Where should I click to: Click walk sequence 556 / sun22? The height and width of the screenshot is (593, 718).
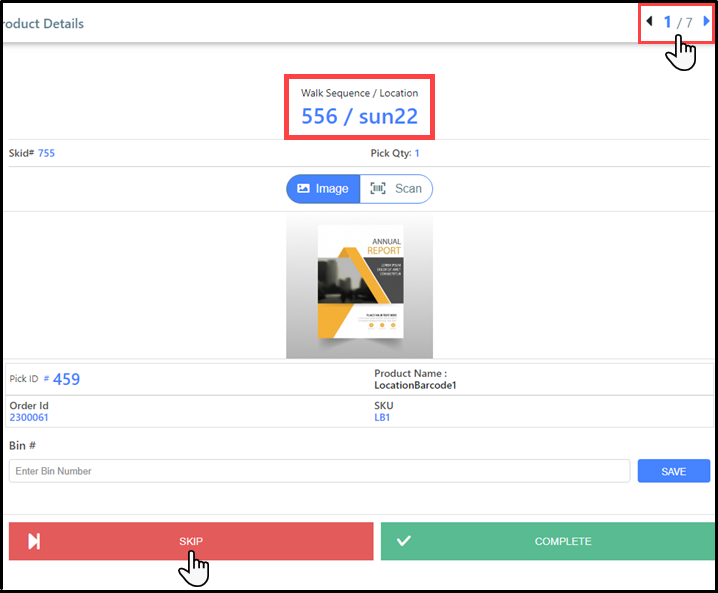tap(359, 116)
